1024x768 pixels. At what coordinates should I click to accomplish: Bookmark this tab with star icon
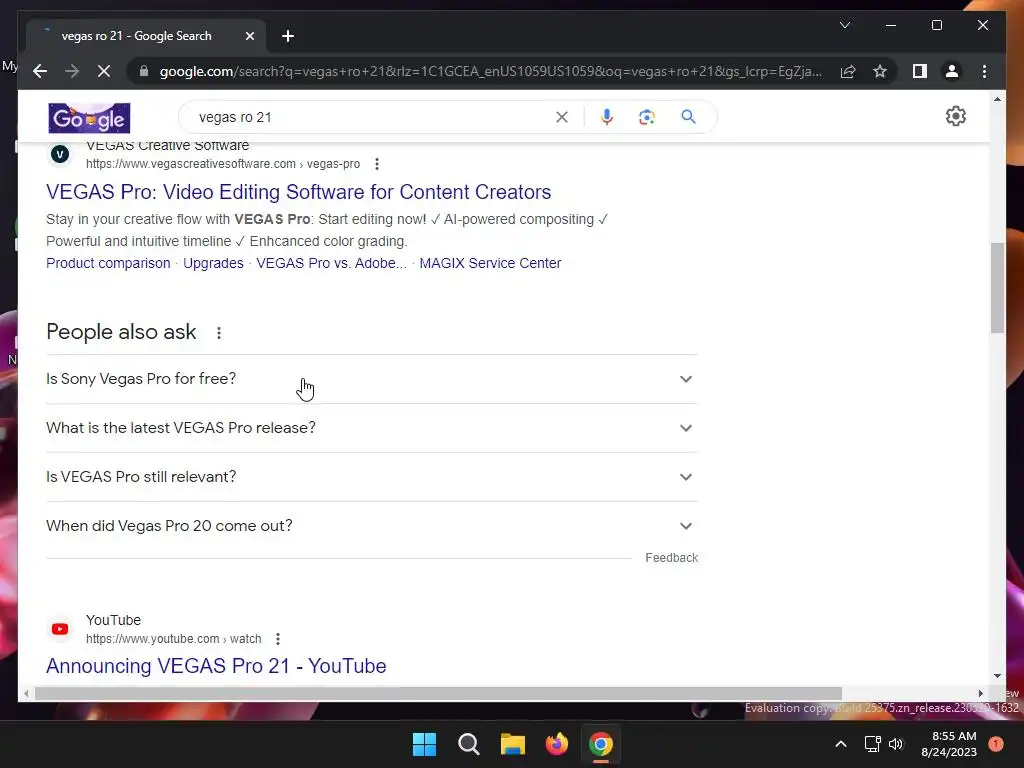[x=880, y=71]
